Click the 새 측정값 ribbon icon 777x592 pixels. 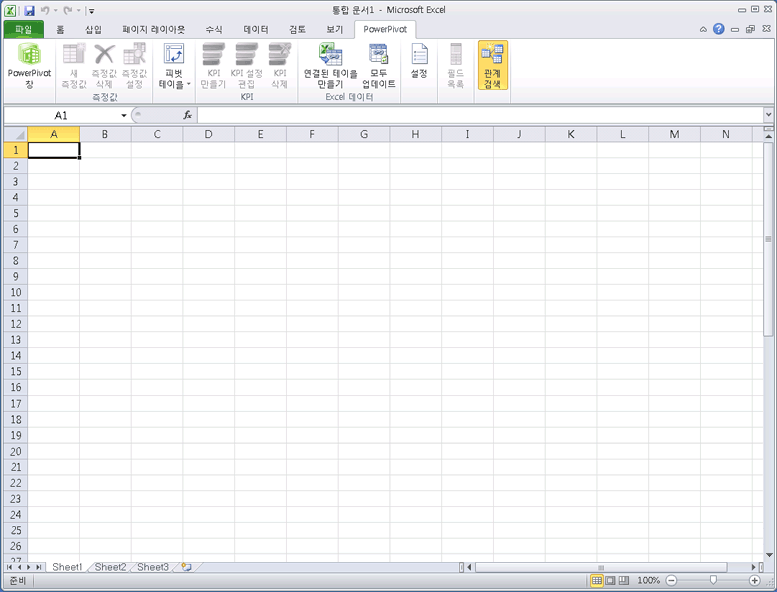(74, 65)
